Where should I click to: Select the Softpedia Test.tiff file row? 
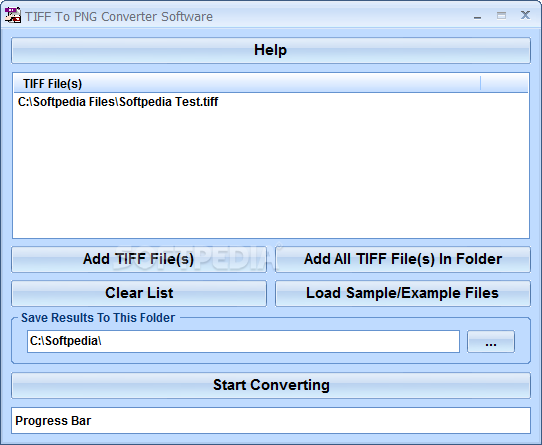pyautogui.click(x=271, y=102)
